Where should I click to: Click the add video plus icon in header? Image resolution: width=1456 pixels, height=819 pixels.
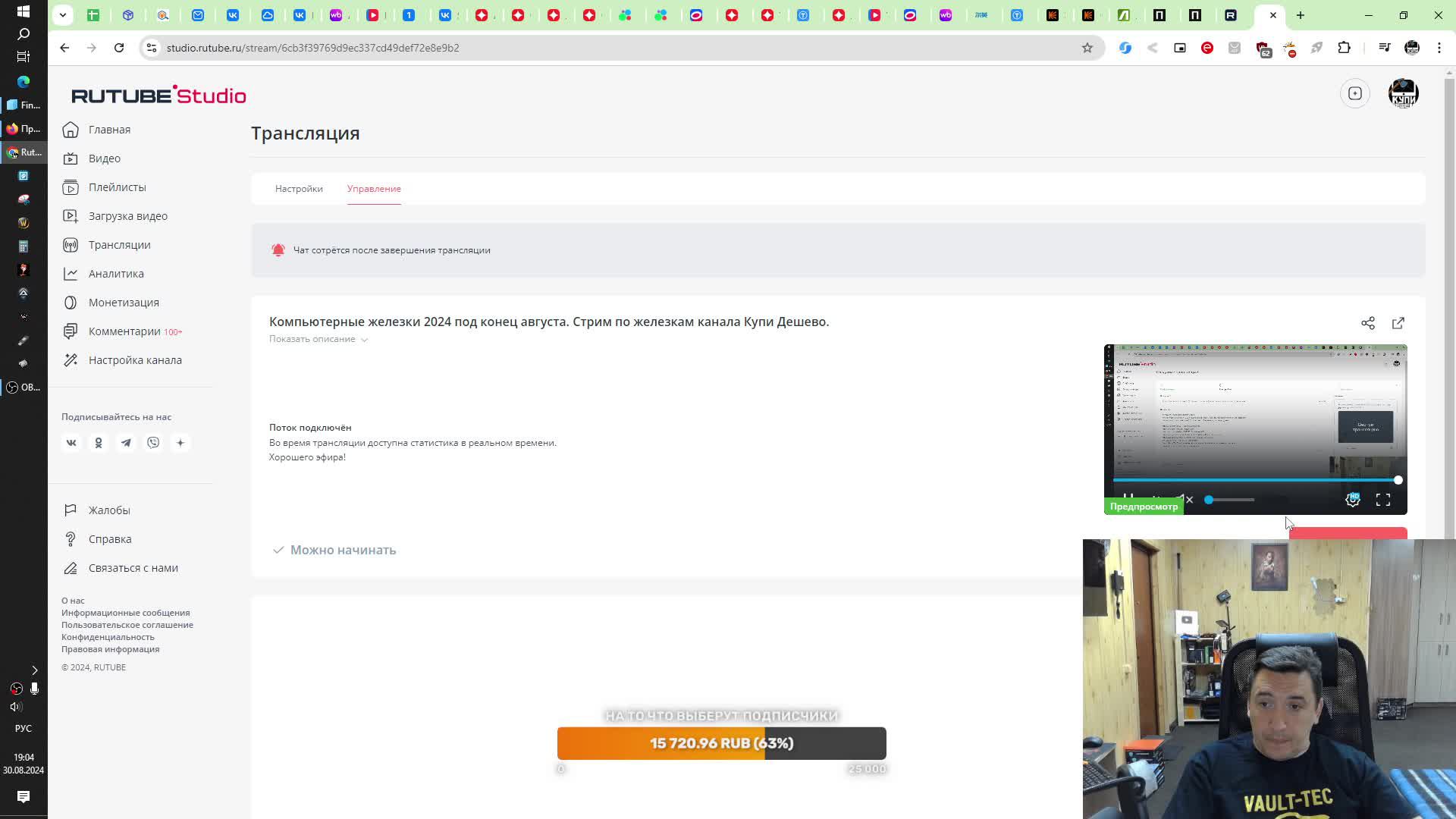click(x=1354, y=93)
